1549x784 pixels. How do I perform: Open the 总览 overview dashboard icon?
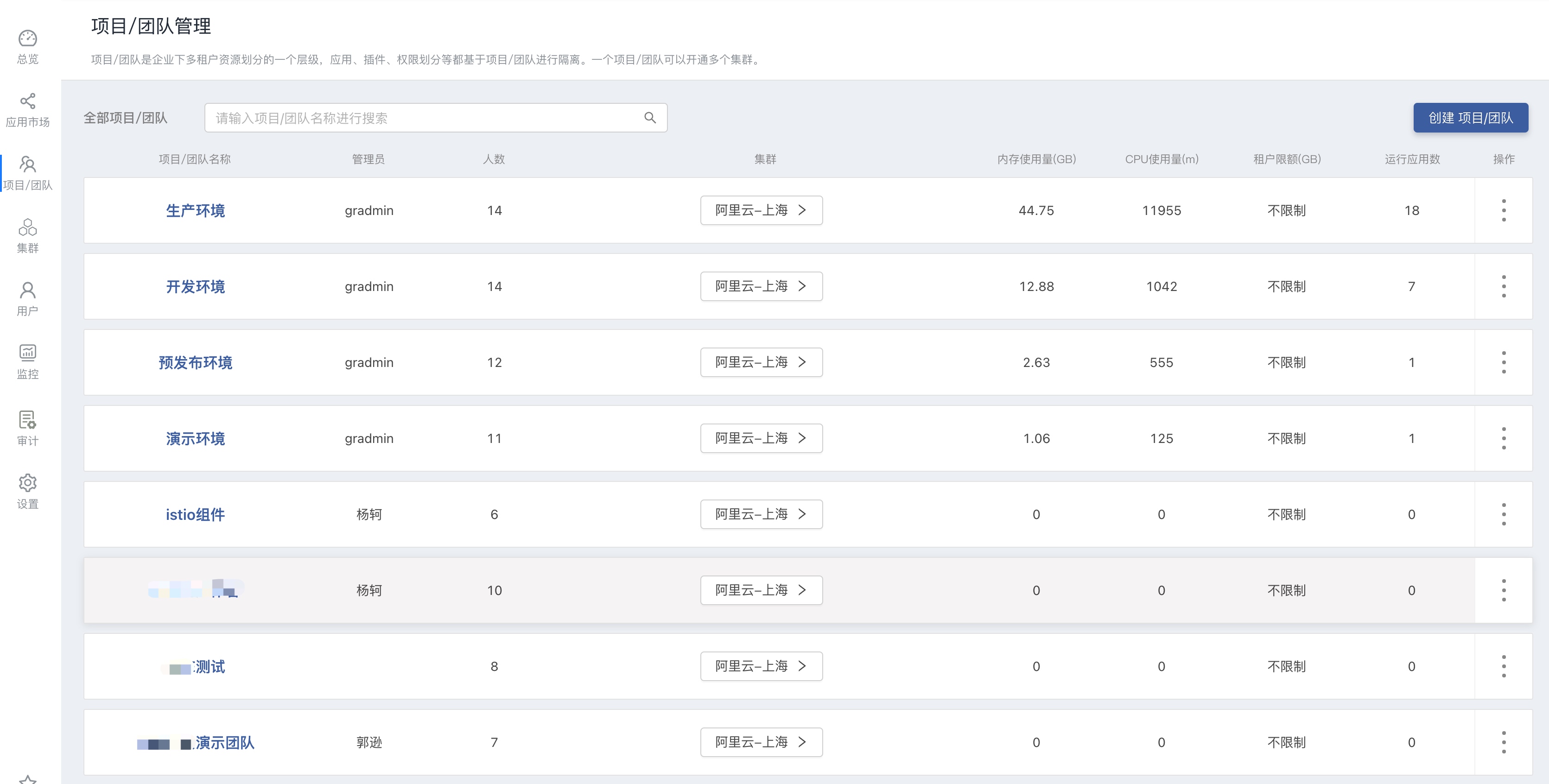(28, 38)
